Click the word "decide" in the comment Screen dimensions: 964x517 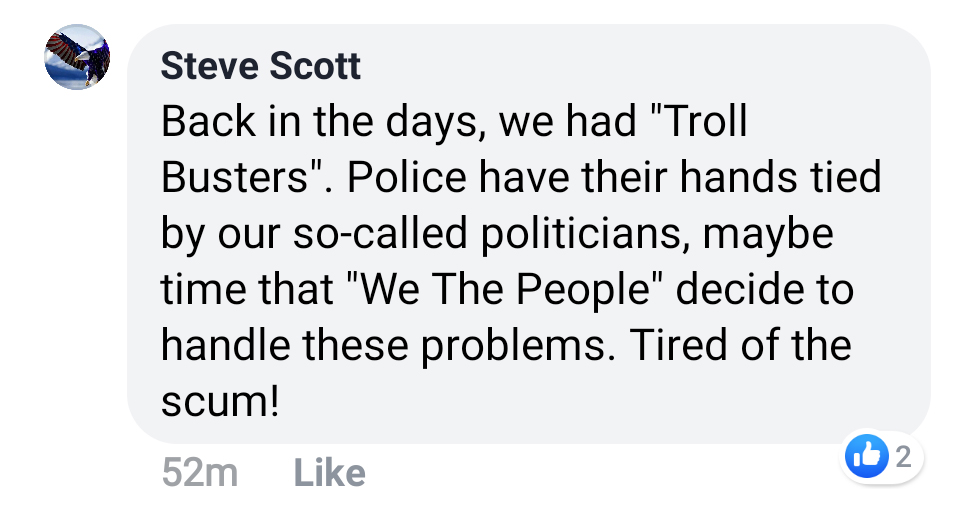tap(740, 289)
